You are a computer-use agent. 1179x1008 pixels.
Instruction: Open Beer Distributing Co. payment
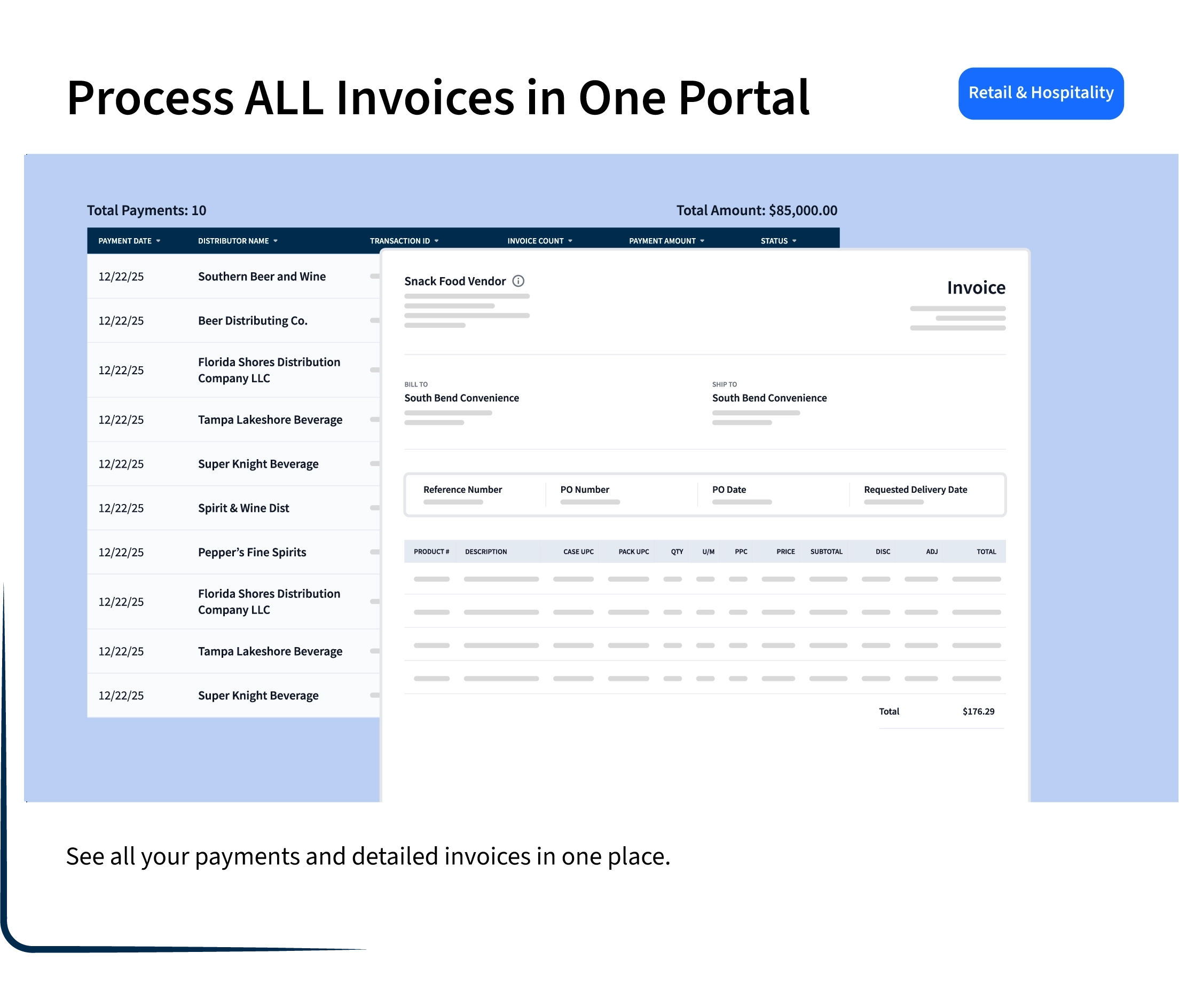[x=253, y=321]
